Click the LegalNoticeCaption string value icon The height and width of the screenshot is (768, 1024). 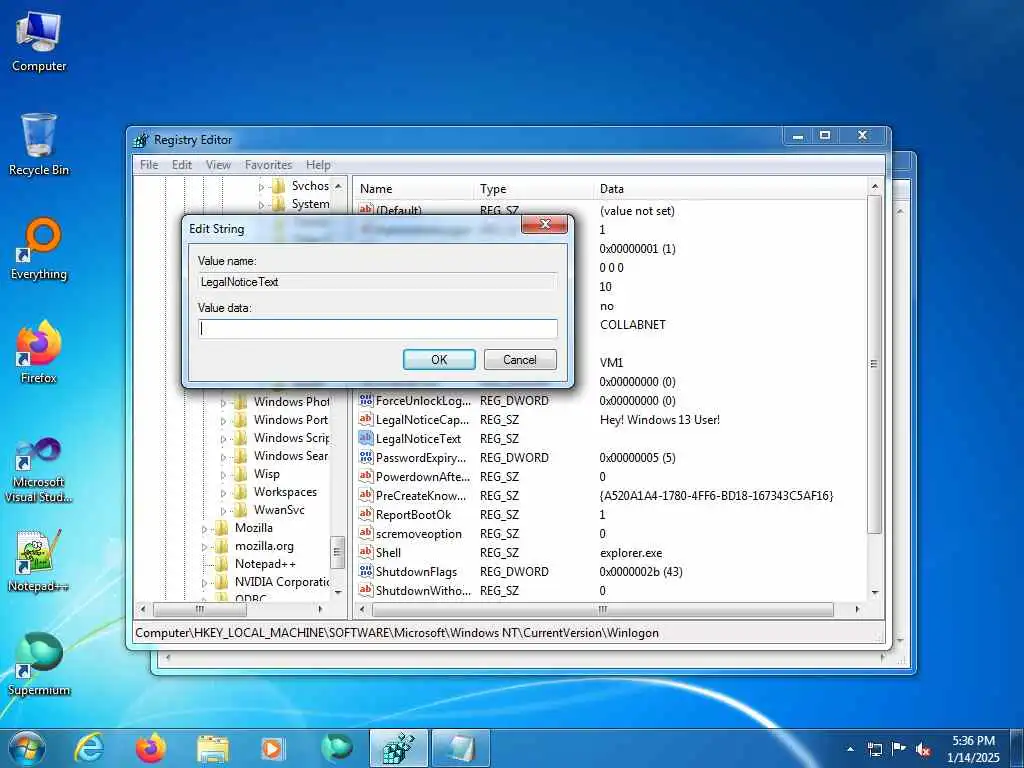coord(366,419)
